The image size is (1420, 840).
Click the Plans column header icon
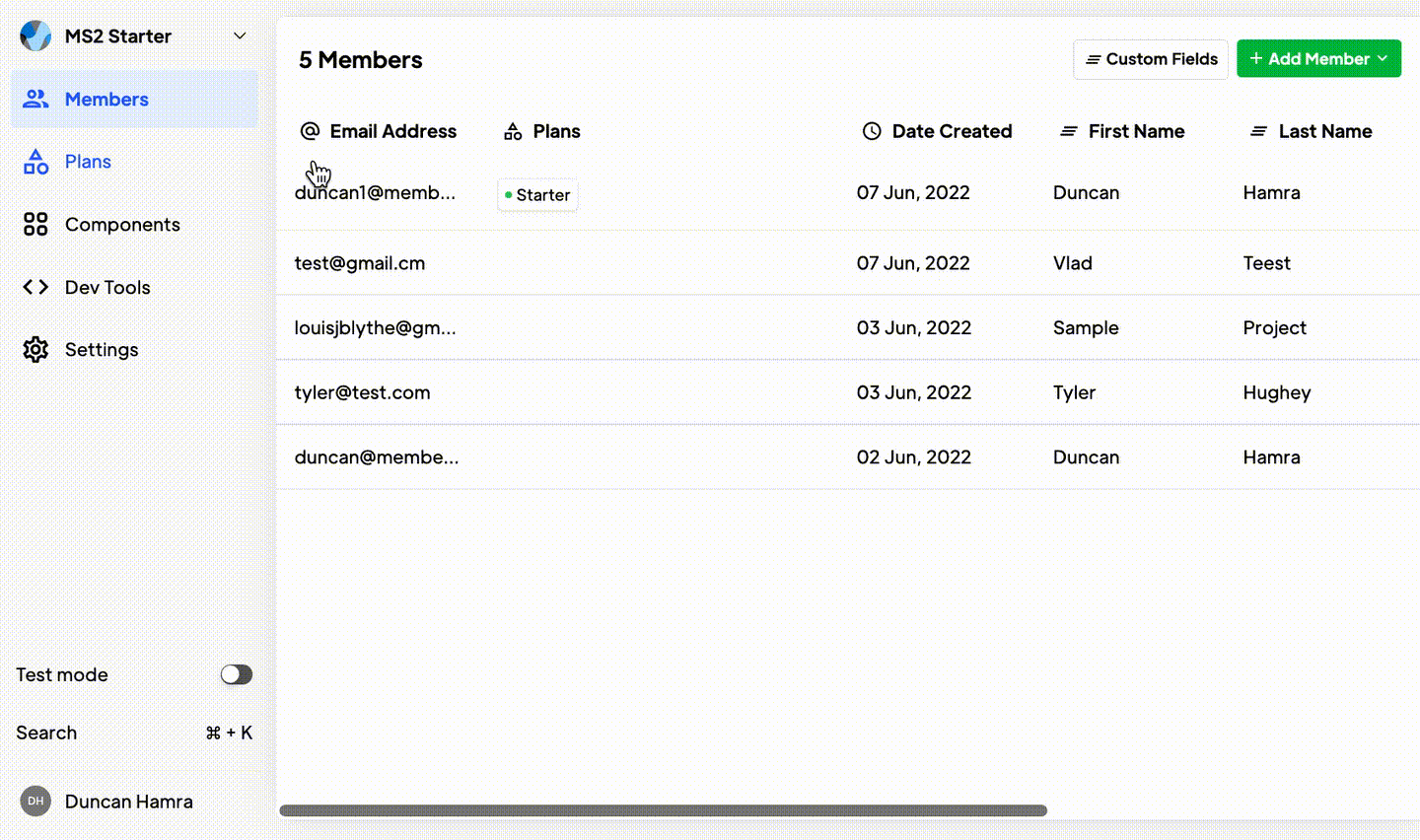tap(513, 130)
